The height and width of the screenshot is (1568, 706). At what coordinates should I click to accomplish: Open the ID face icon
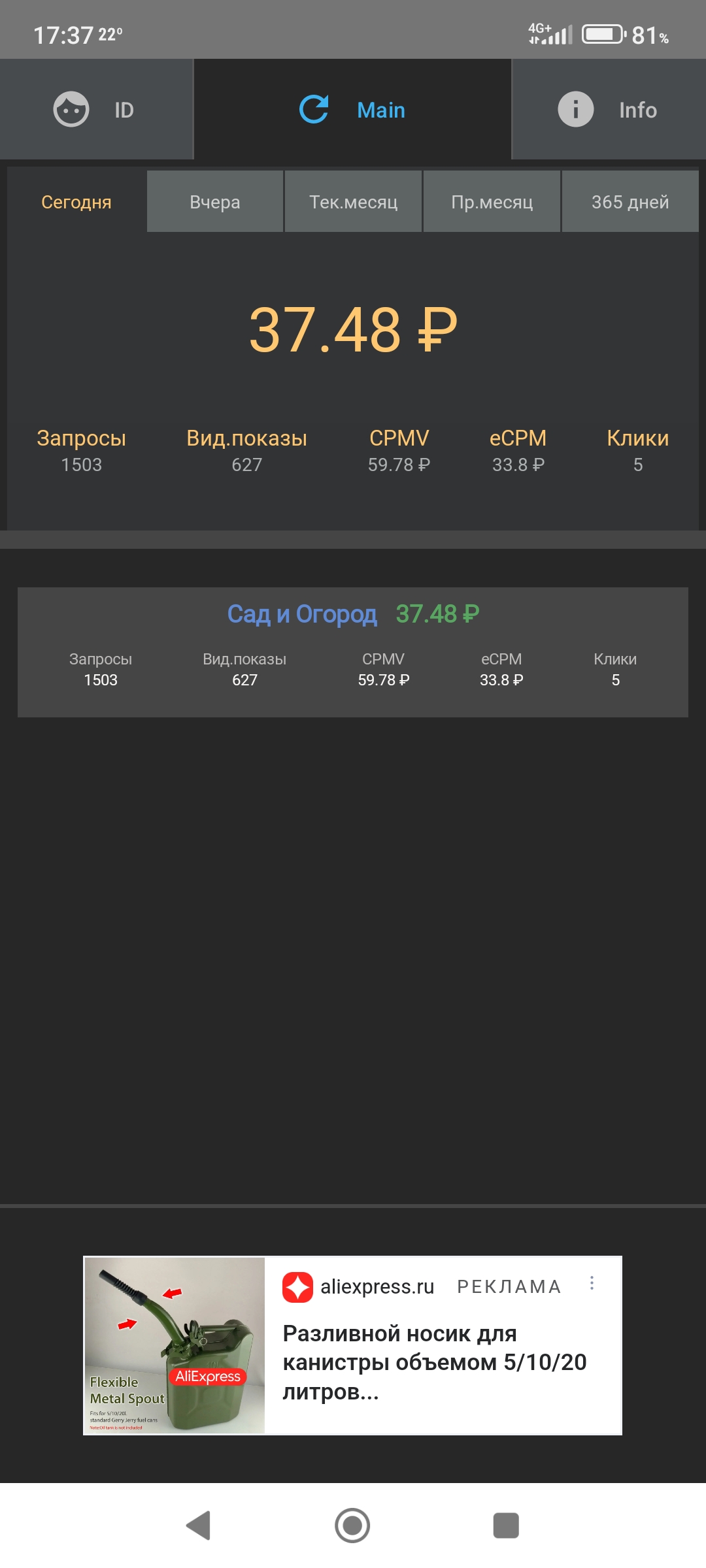[71, 109]
